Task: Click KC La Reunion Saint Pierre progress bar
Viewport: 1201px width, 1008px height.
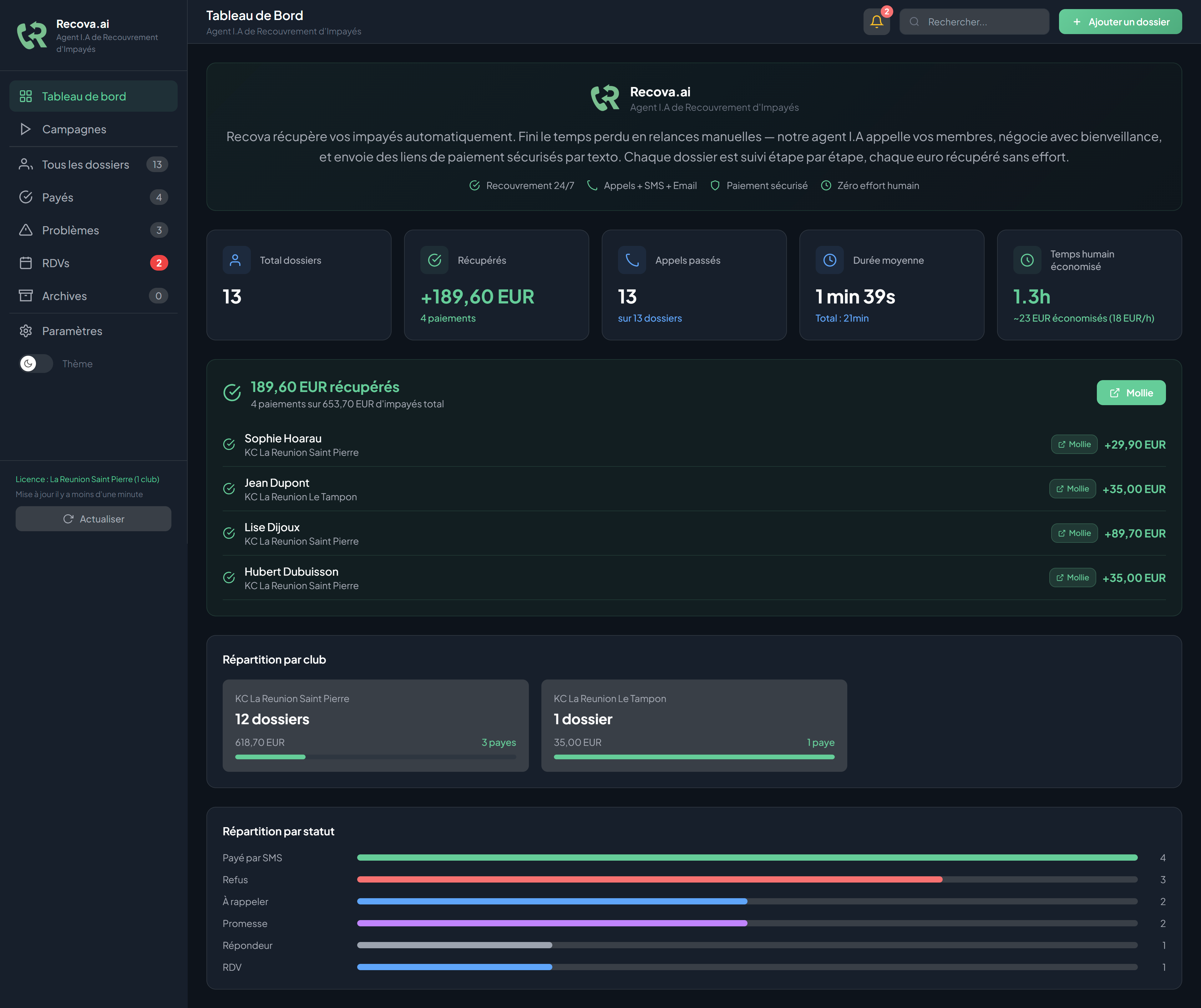Action: click(x=375, y=757)
